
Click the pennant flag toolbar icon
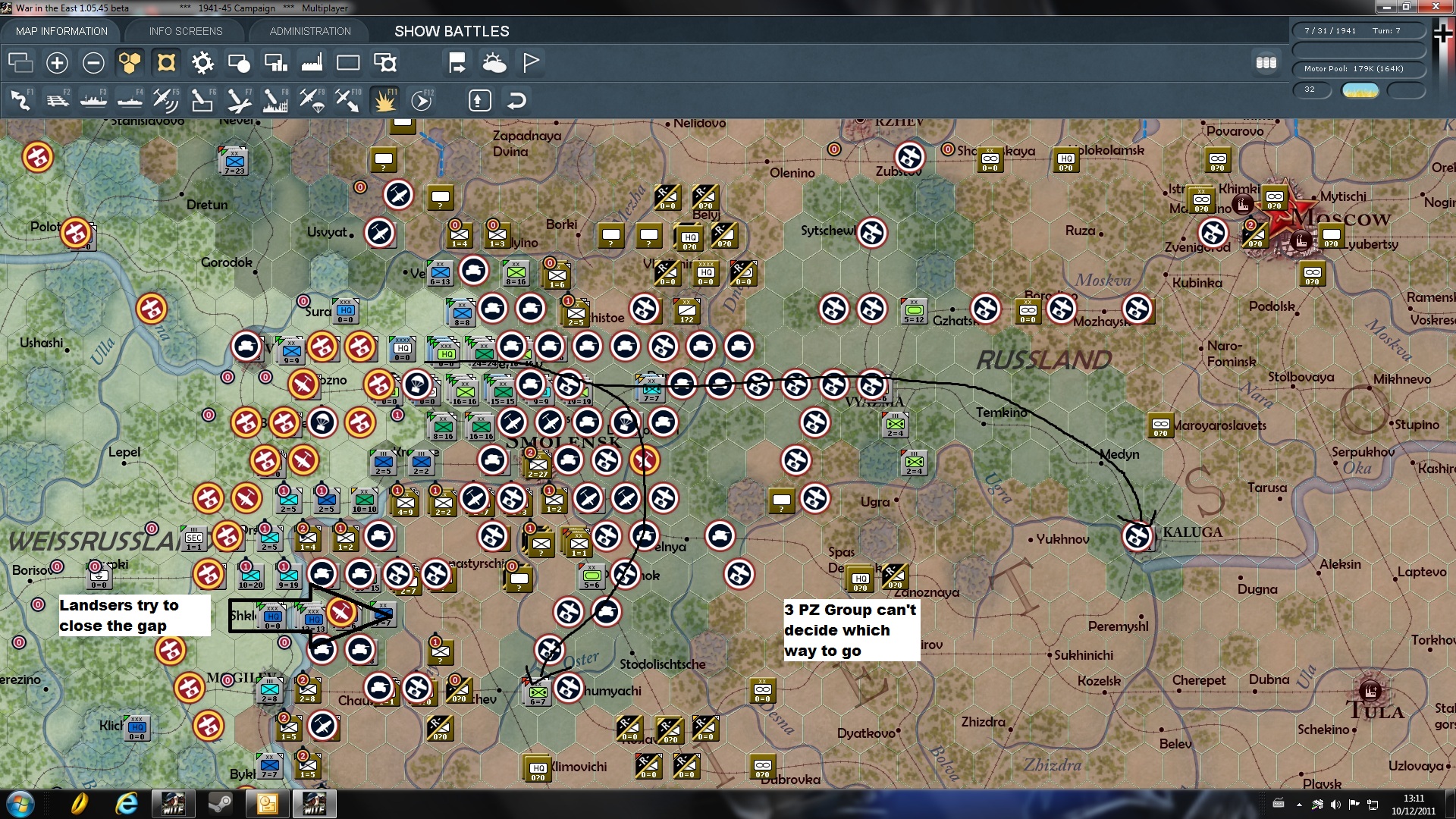point(531,62)
